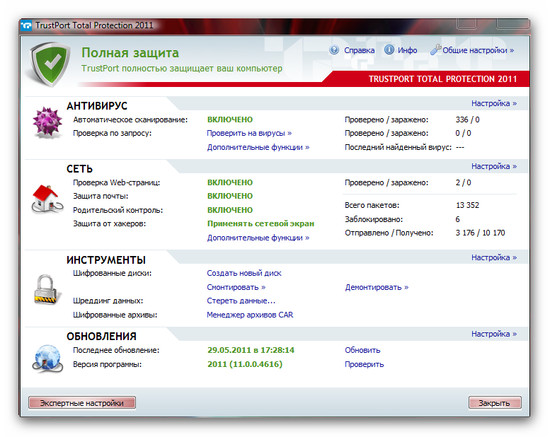Click the Экспертные настройки button
550x437 pixels.
coord(82,403)
